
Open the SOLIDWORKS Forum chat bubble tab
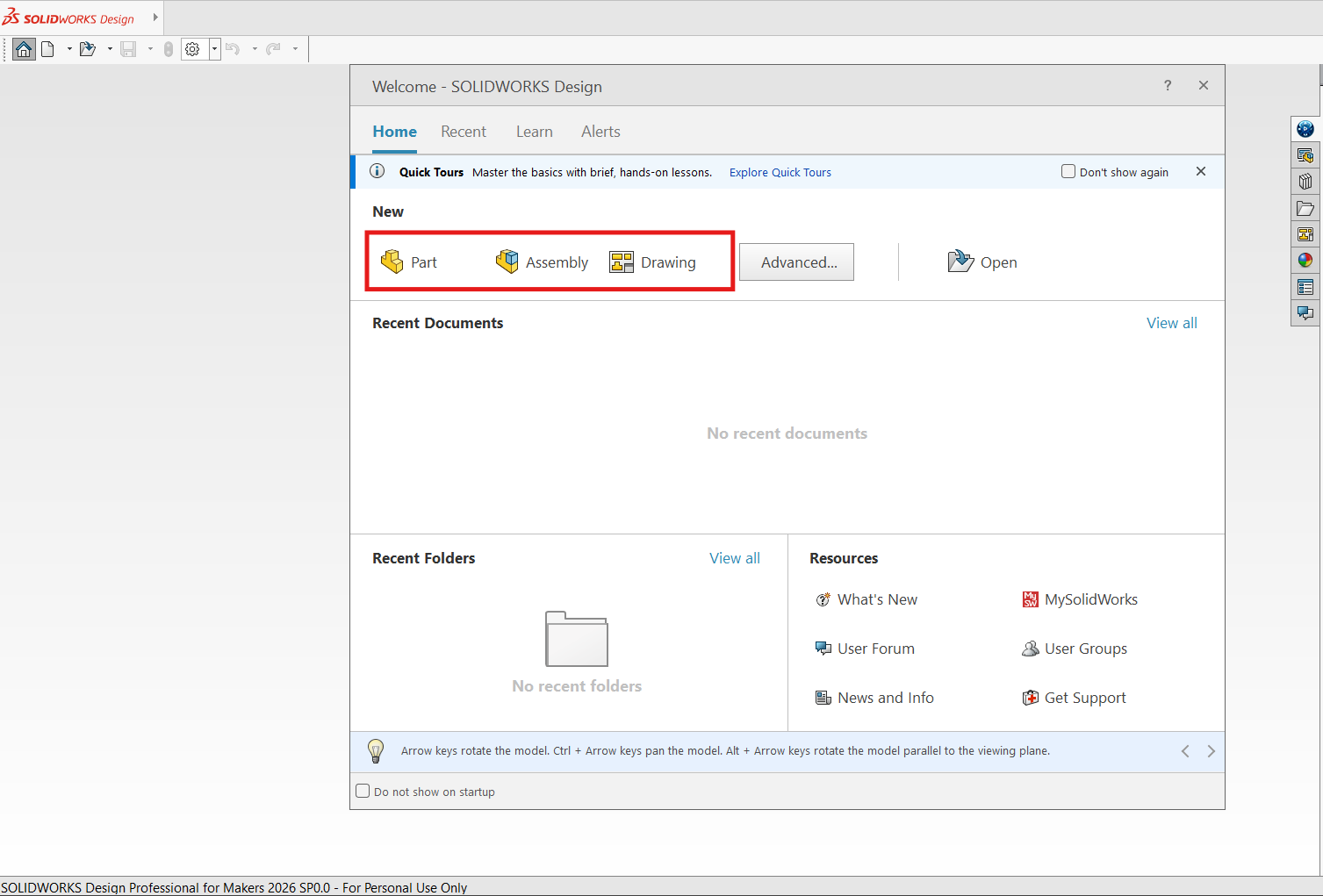pos(1305,312)
